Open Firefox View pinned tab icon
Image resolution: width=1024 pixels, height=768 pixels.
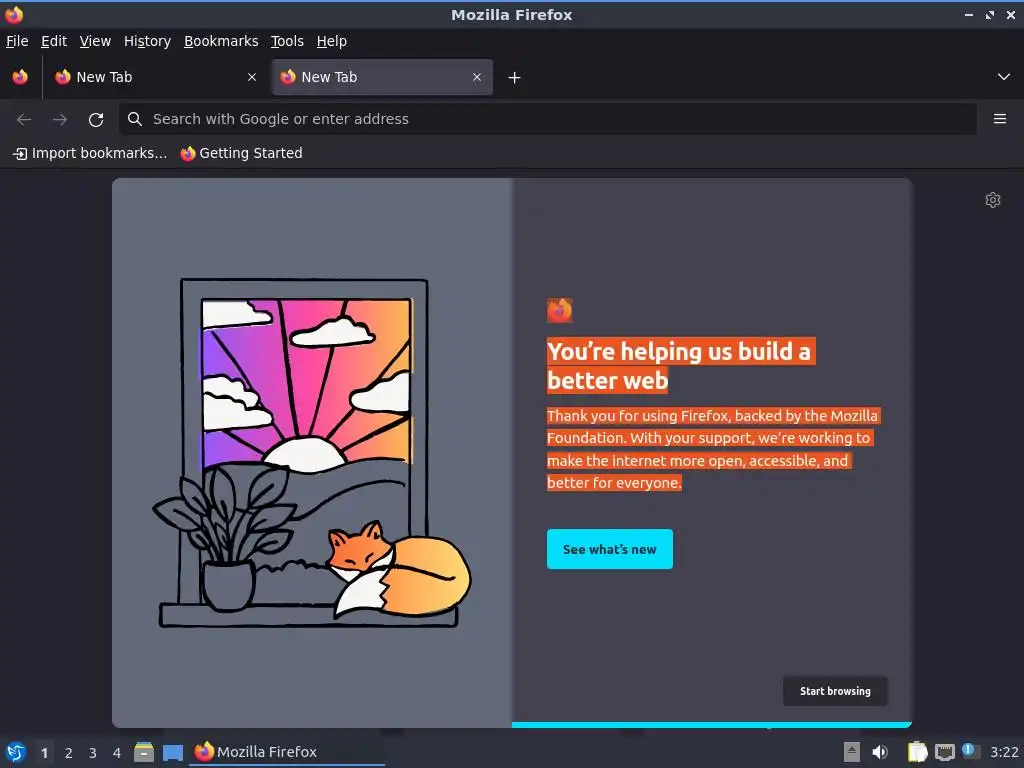(x=20, y=77)
